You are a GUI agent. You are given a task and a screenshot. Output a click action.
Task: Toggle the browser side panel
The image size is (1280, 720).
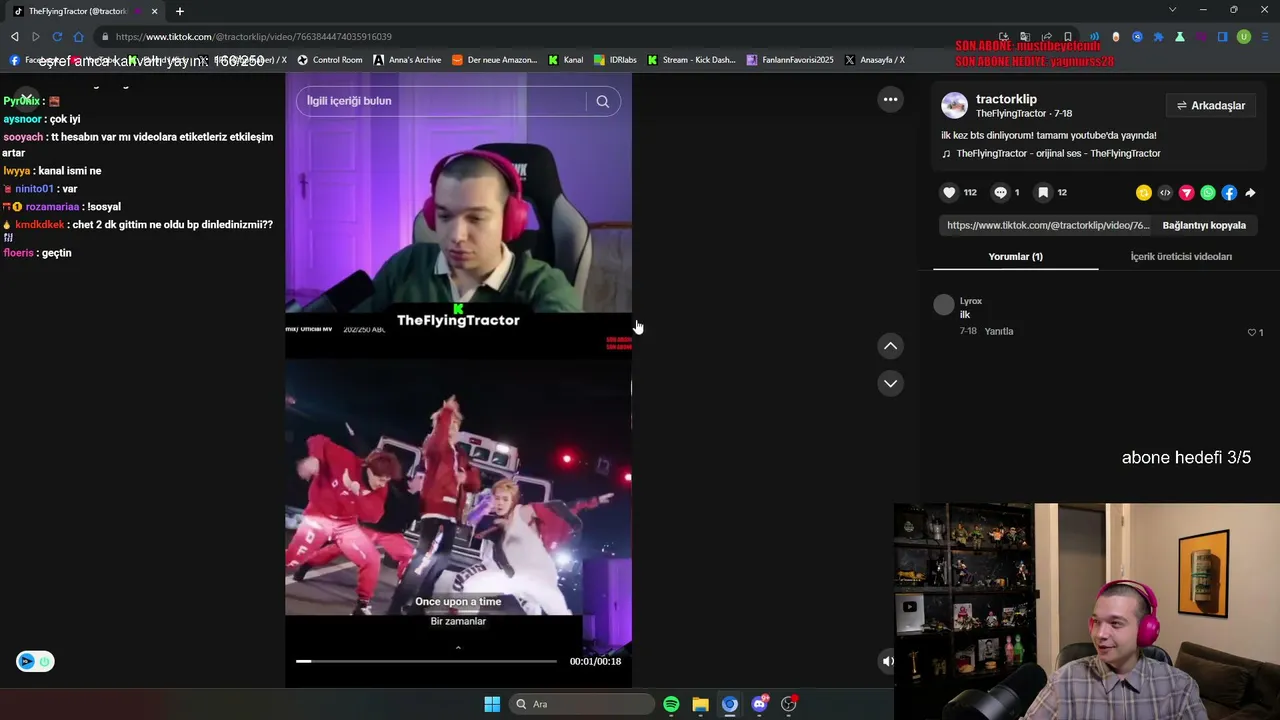(x=1222, y=37)
